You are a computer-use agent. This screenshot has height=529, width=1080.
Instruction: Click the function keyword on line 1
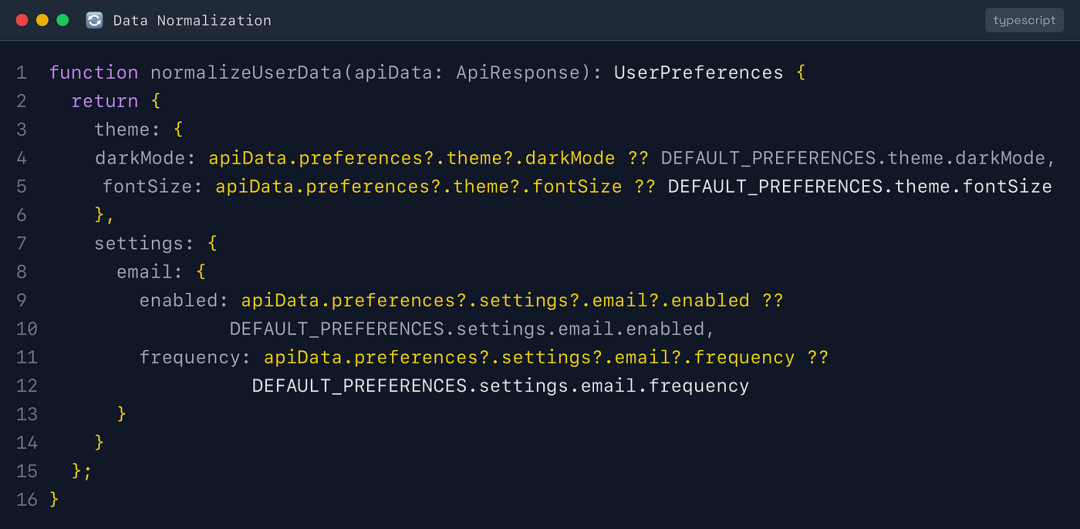pos(94,73)
